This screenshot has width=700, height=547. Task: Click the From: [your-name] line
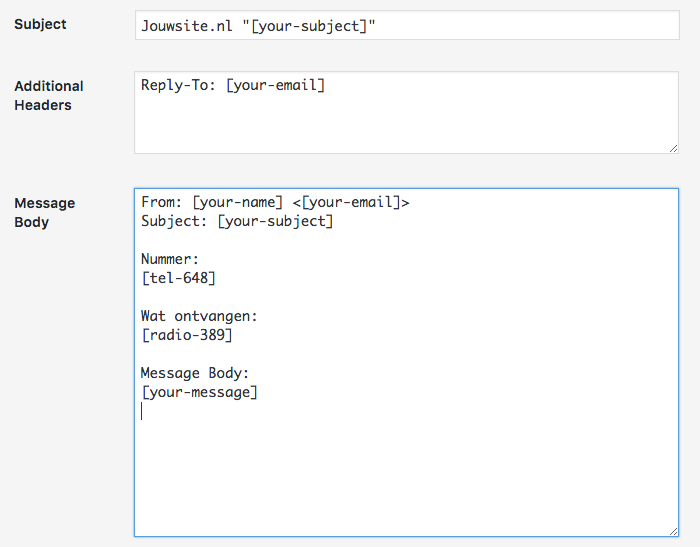pos(275,202)
